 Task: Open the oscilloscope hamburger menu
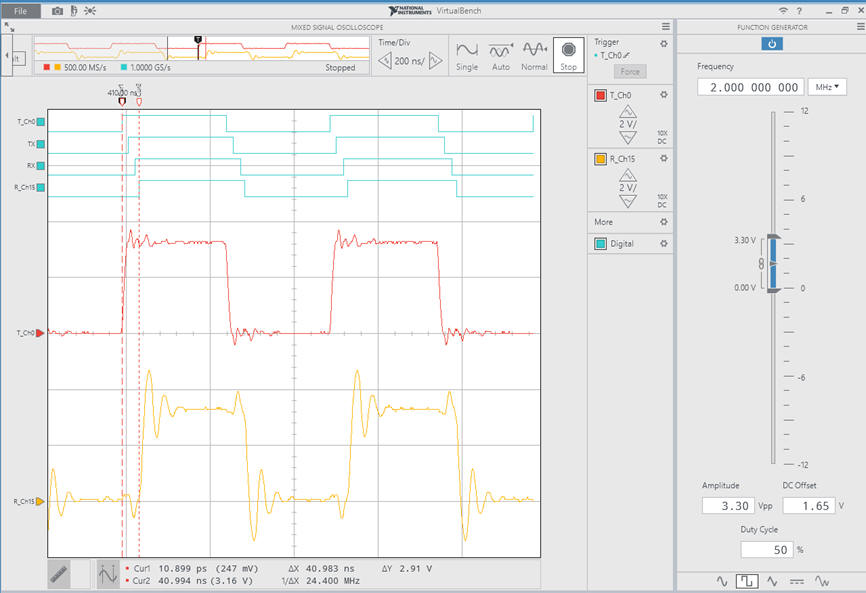click(666, 27)
